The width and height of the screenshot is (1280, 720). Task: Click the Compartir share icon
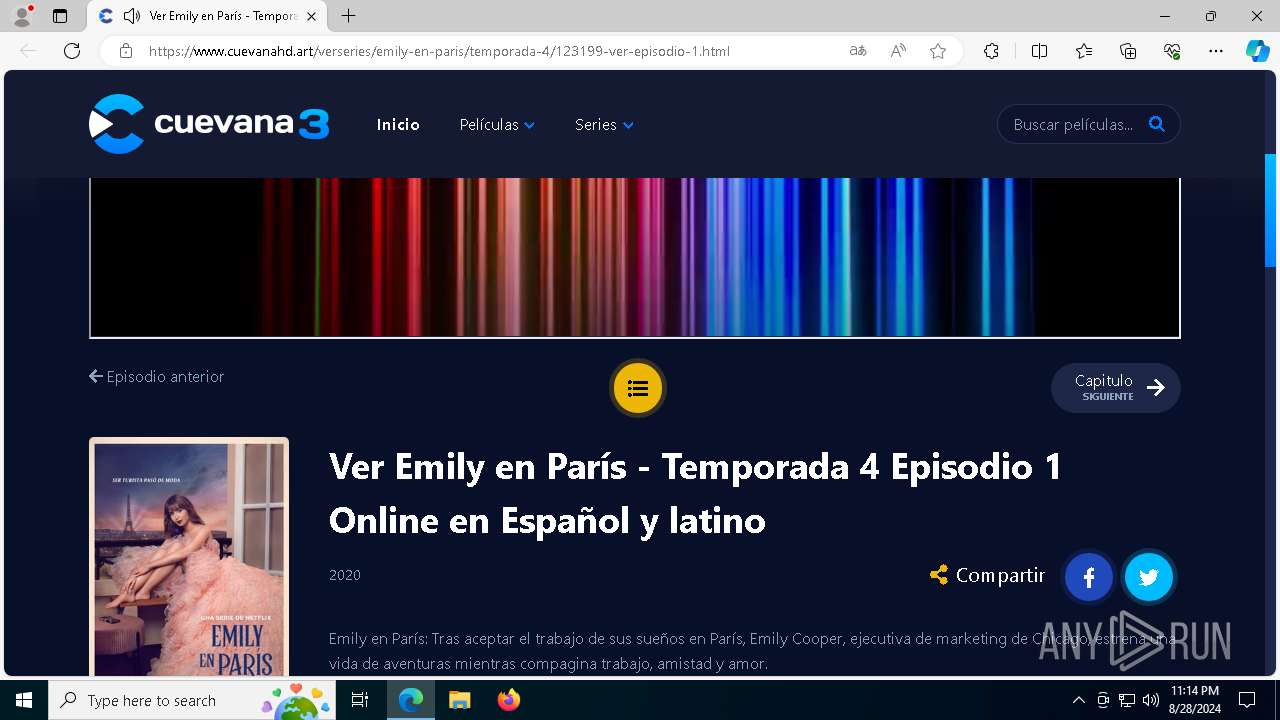[938, 575]
